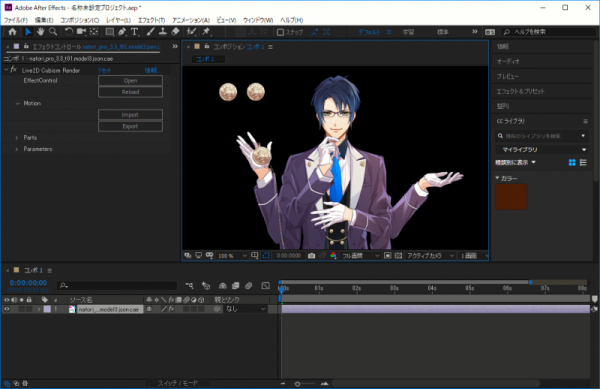
Task: Click the natori layer label color swatch
Action: point(47,309)
